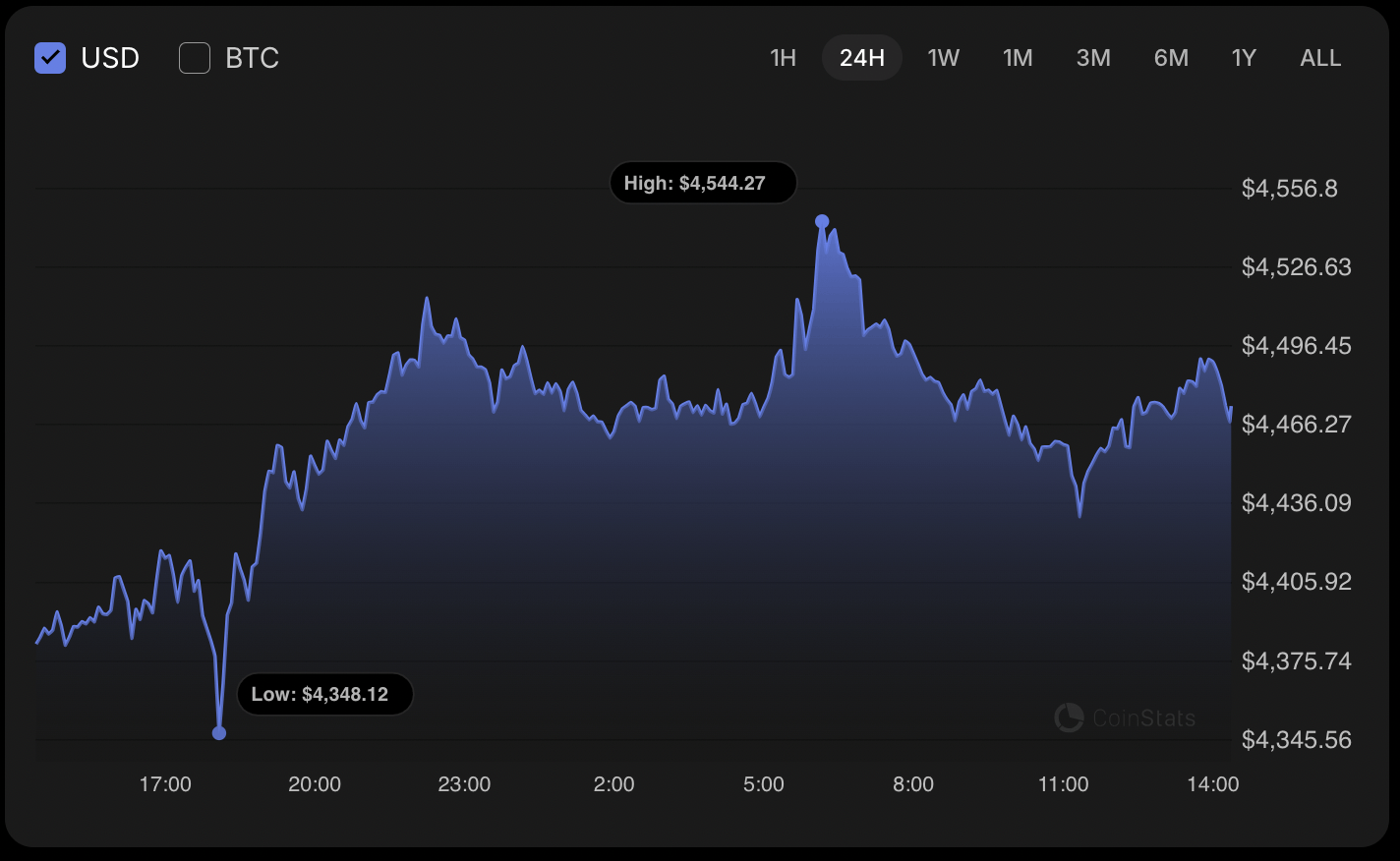
Task: Click the chart peak near 6:00
Action: tap(823, 226)
